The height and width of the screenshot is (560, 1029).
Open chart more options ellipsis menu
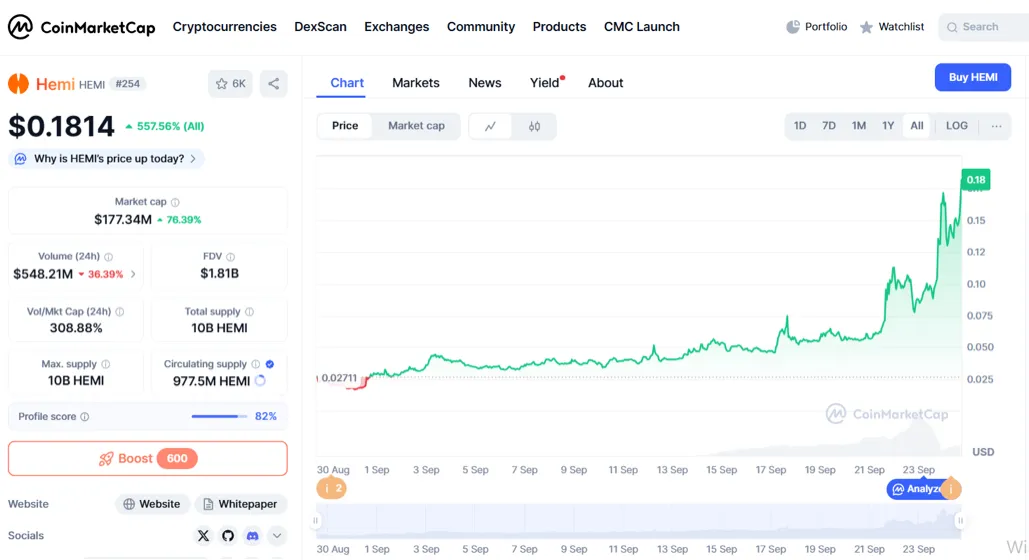[996, 126]
